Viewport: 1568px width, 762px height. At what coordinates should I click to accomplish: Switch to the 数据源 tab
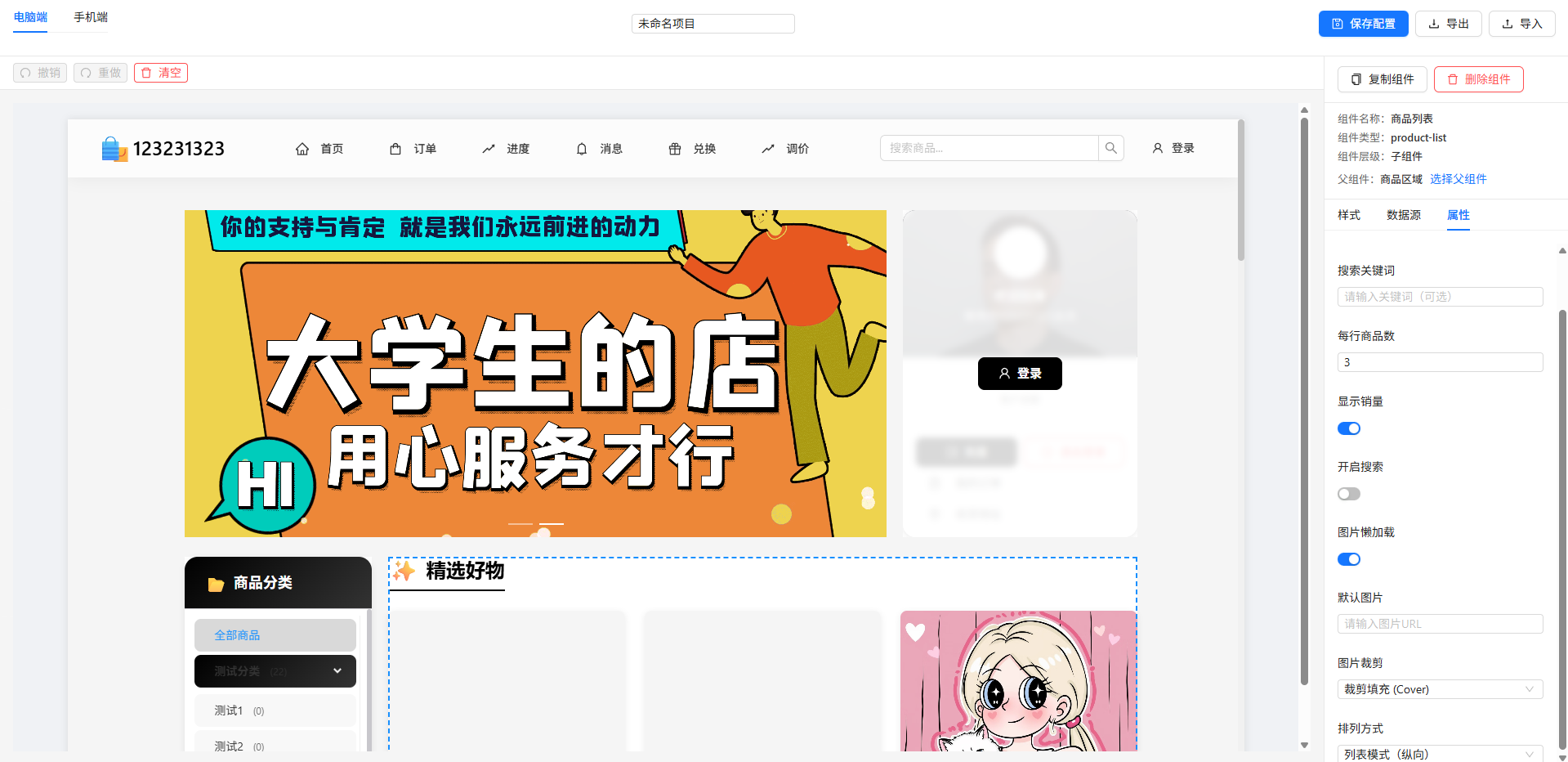point(1403,215)
